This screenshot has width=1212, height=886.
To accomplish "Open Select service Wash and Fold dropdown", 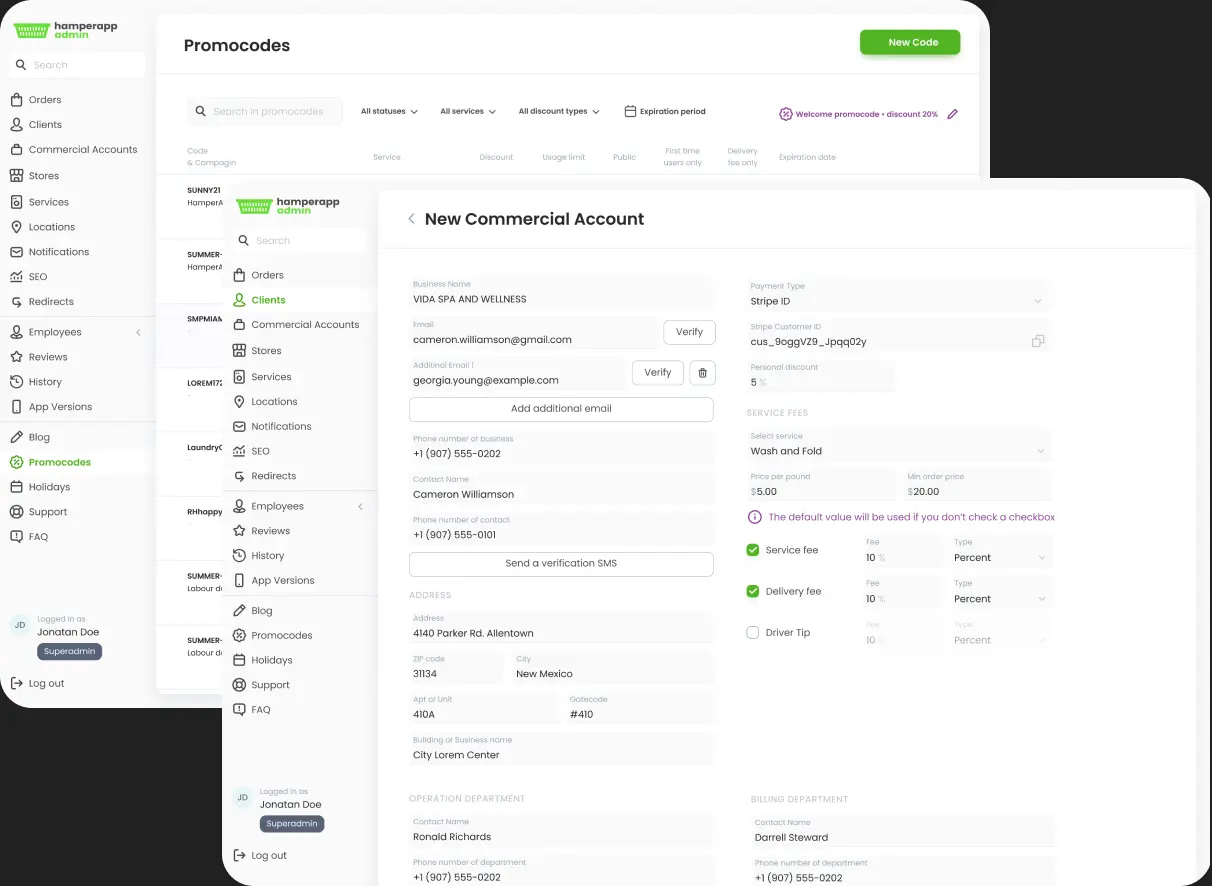I will pos(899,444).
